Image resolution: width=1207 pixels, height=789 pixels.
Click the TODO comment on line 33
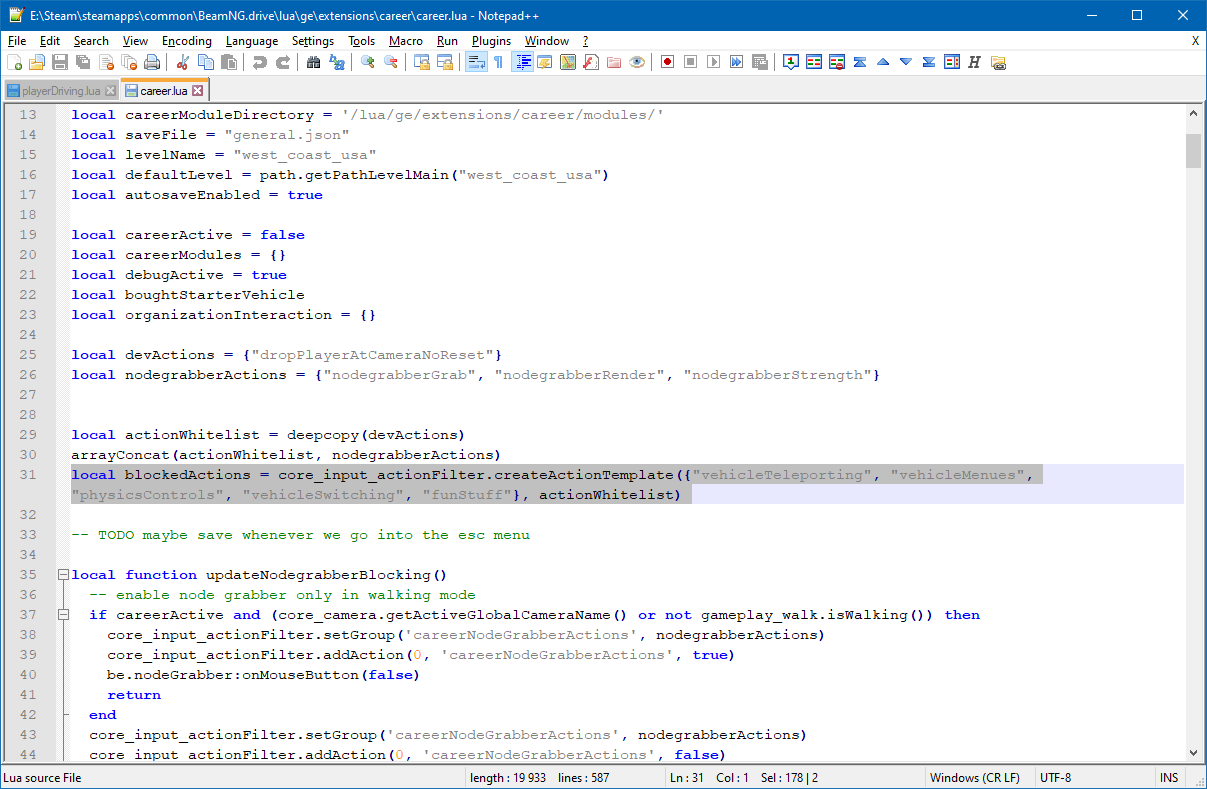pos(301,535)
